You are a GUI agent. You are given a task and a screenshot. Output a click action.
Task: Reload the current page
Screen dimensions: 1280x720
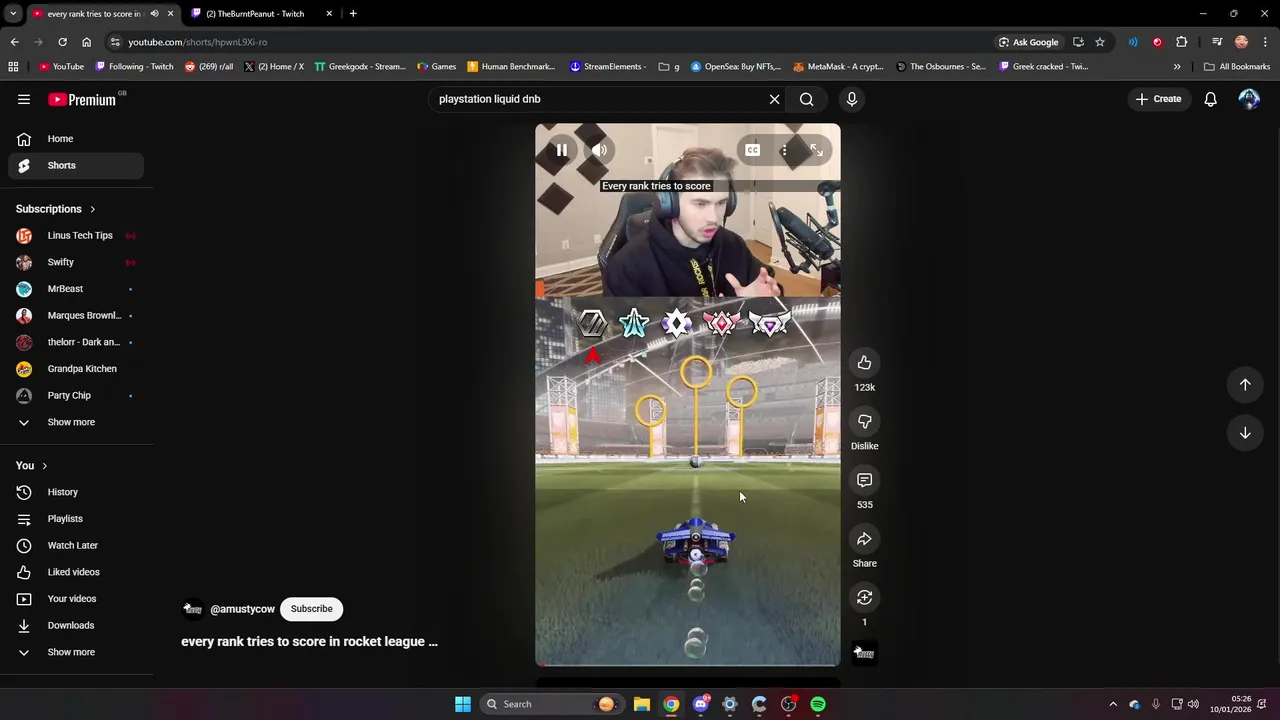62,42
